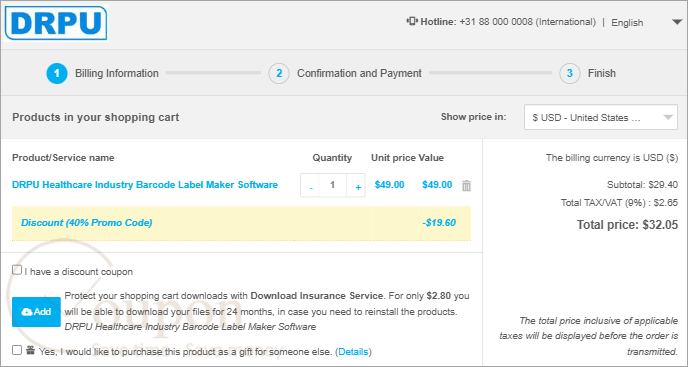Click 'Products in your shopping cart' heading
Screen dimensions: 688x367
(96, 117)
